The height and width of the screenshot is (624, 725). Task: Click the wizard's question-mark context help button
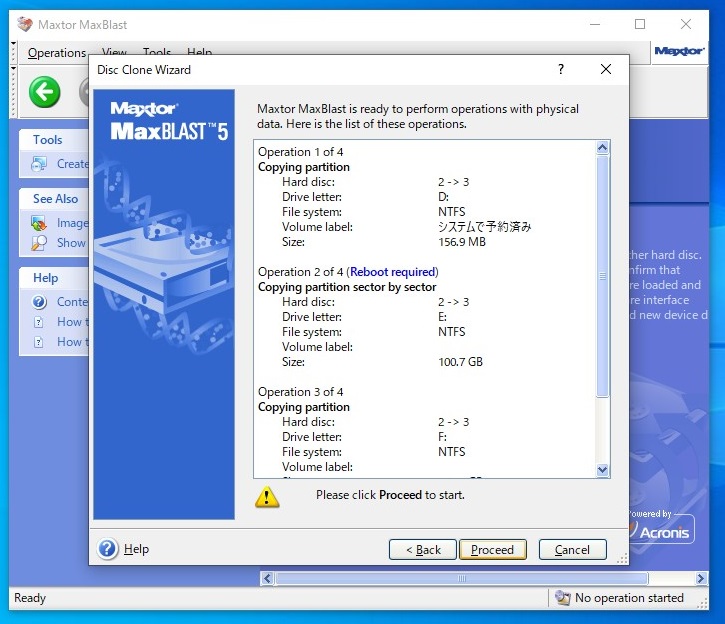point(561,69)
